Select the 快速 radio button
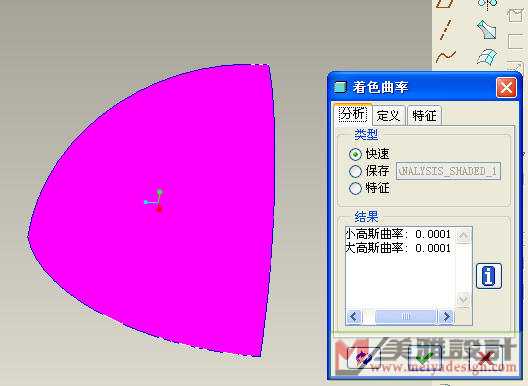The width and height of the screenshot is (528, 386). click(x=355, y=154)
